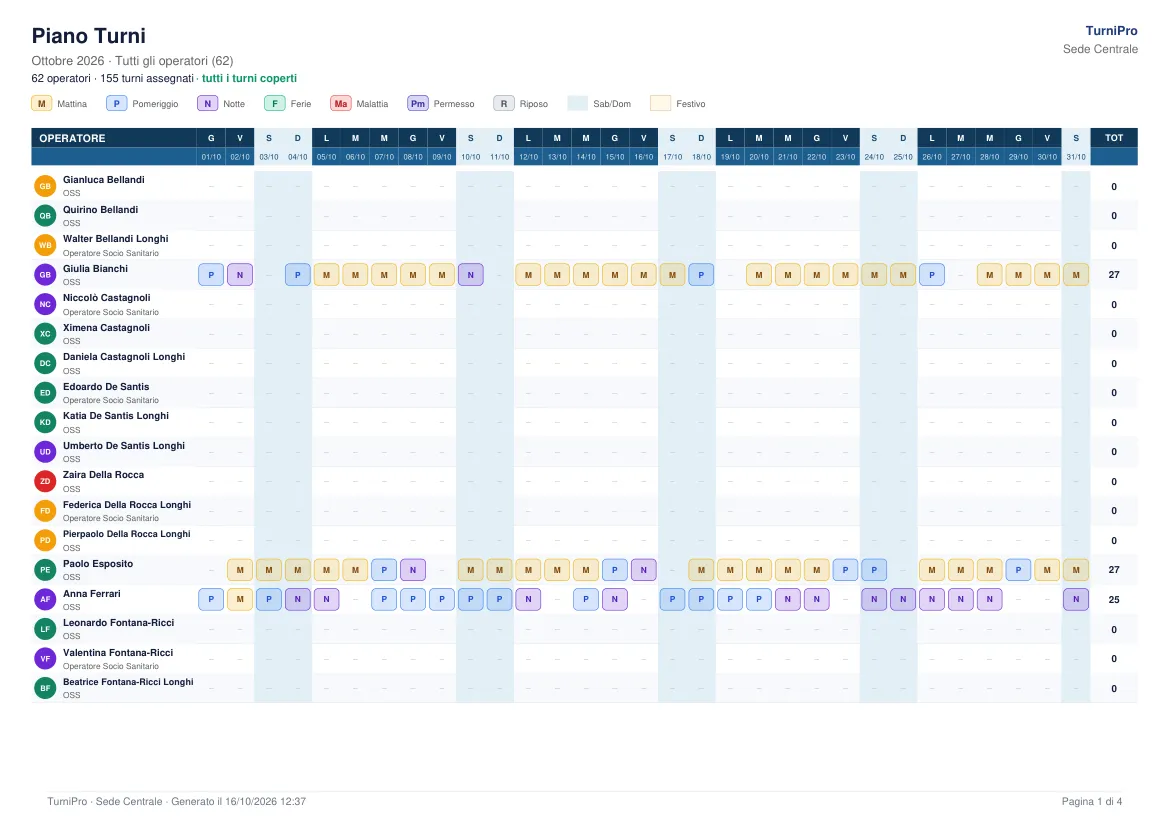Click the 16/10 date header
This screenshot has height=827, width=1170.
(x=643, y=157)
